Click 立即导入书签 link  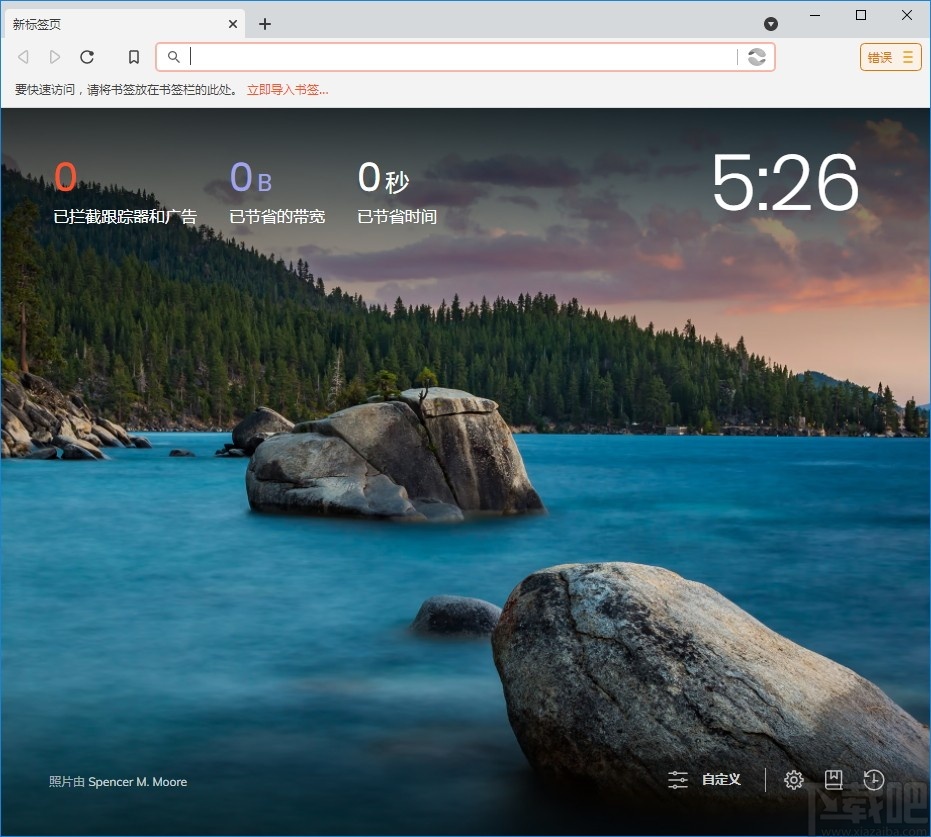287,90
